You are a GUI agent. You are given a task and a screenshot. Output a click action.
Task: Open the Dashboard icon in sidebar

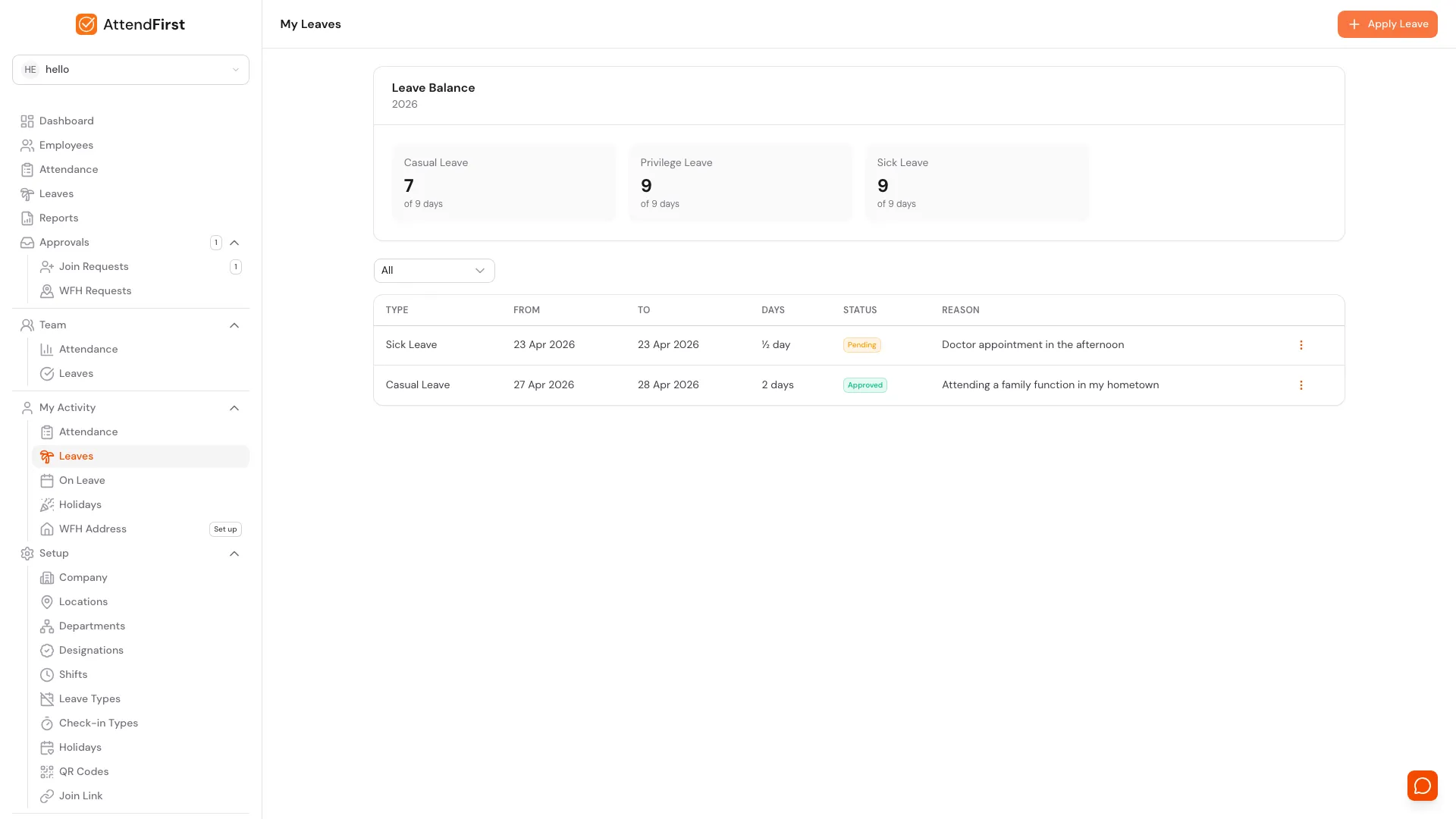pyautogui.click(x=27, y=121)
